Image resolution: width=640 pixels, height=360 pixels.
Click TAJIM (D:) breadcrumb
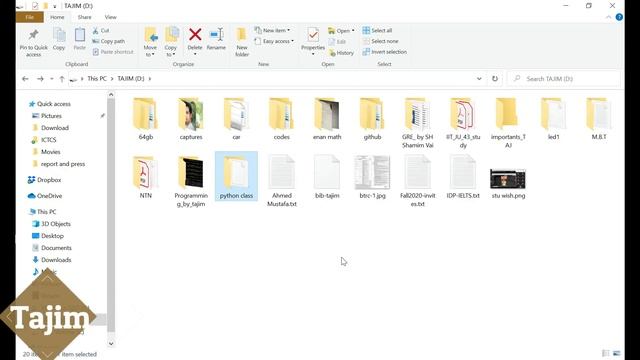131,78
